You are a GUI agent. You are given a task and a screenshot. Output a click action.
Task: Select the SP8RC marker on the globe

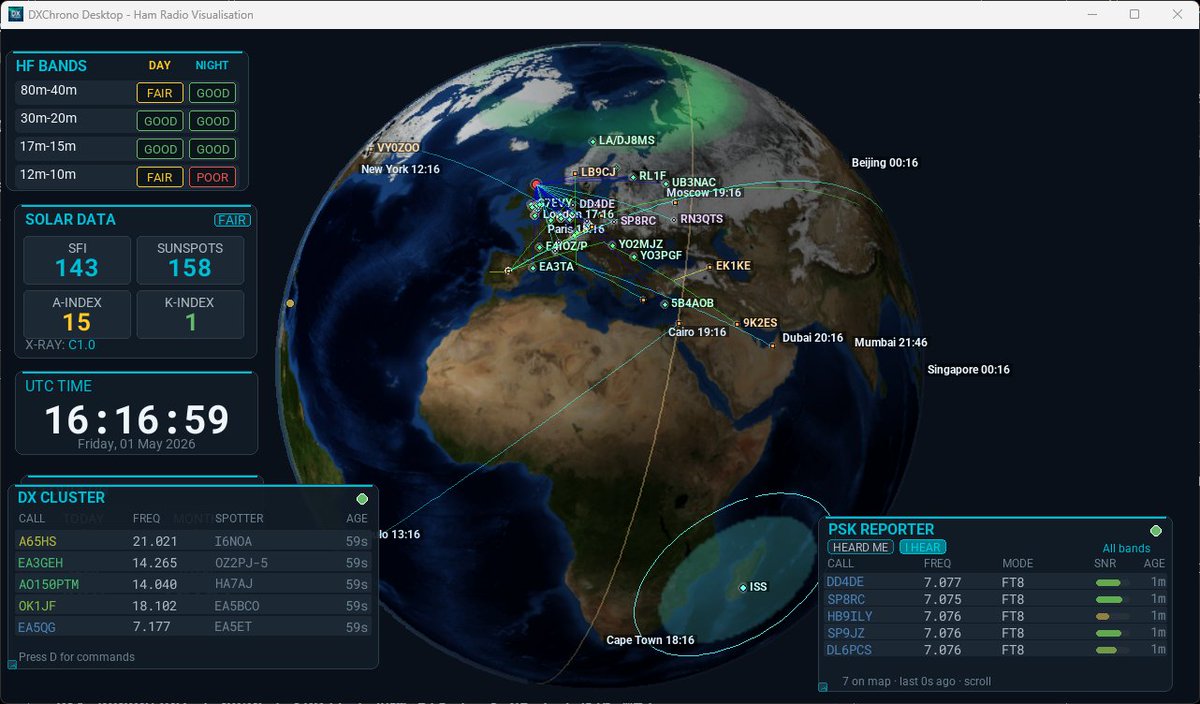[614, 221]
